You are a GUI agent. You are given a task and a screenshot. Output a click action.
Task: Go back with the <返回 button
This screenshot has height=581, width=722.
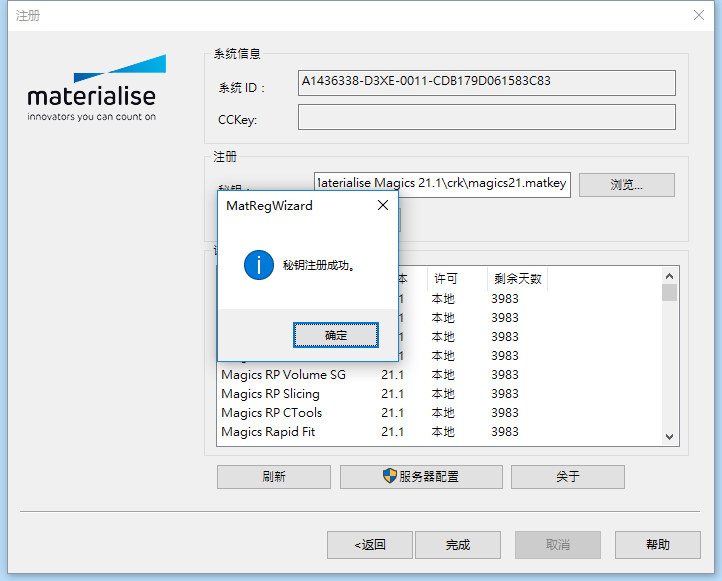coord(369,545)
